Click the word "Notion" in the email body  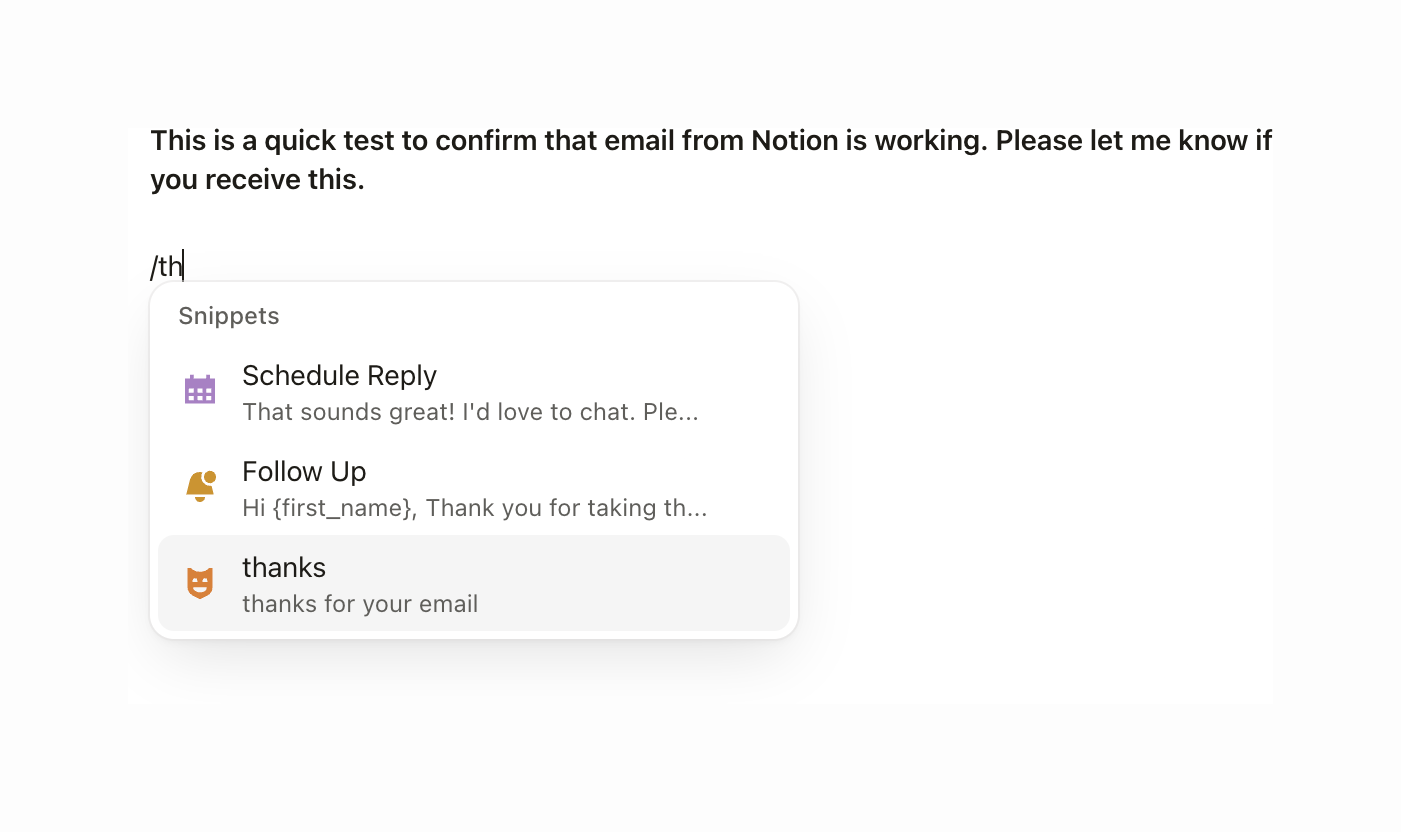[x=794, y=140]
